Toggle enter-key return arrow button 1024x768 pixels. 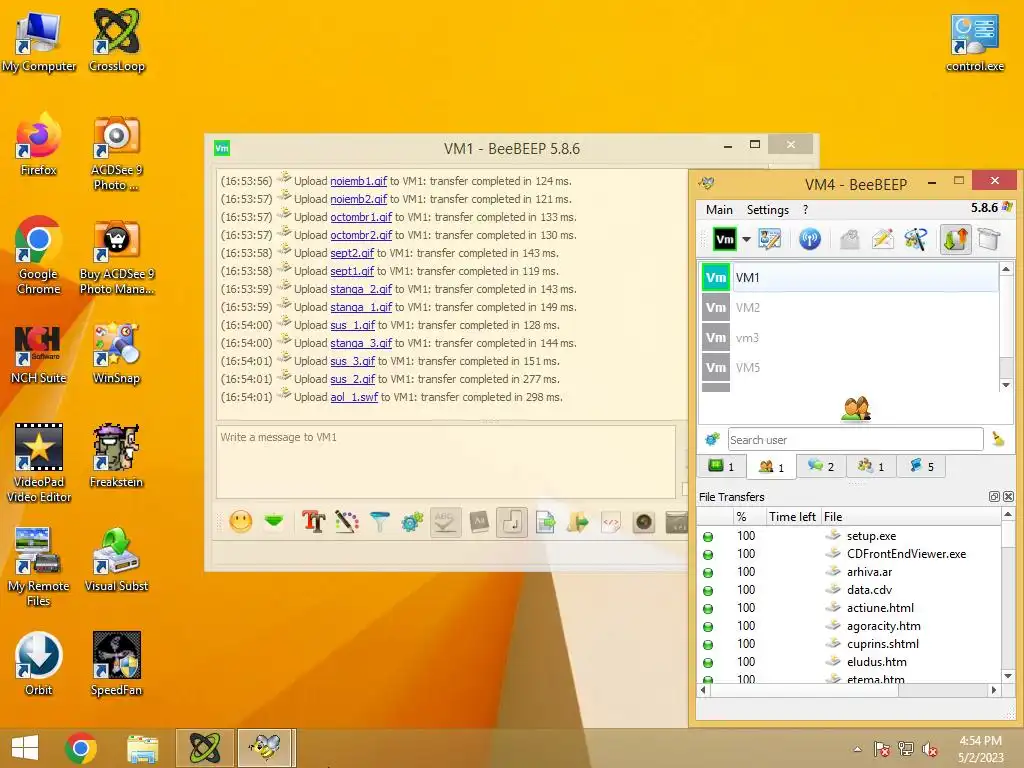click(512, 522)
